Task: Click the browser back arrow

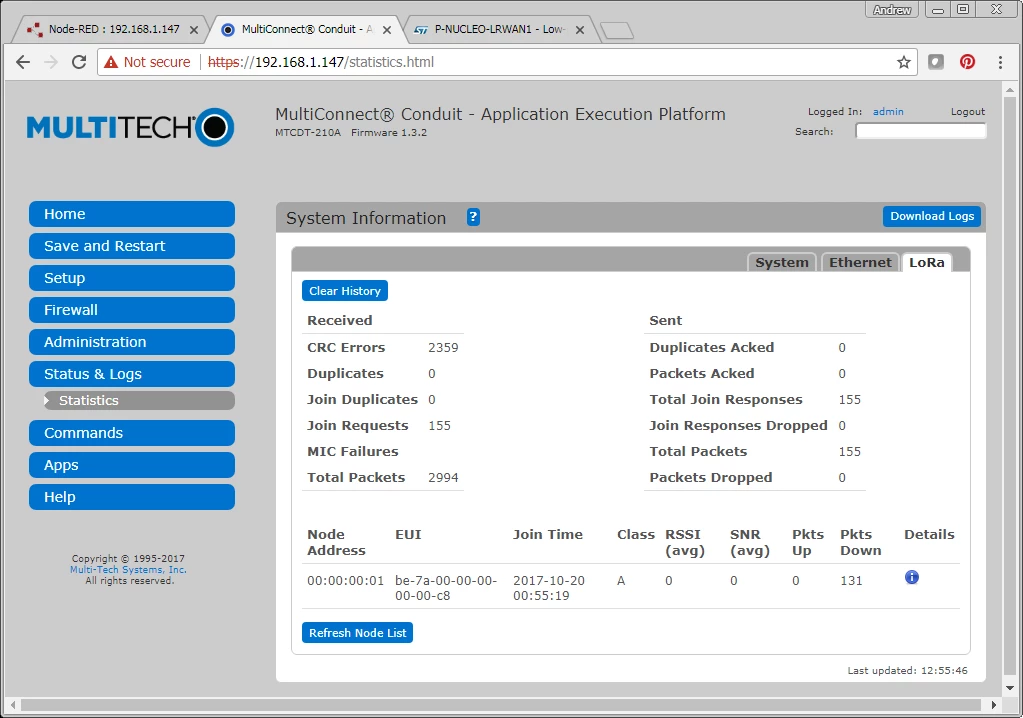Action: pos(23,62)
